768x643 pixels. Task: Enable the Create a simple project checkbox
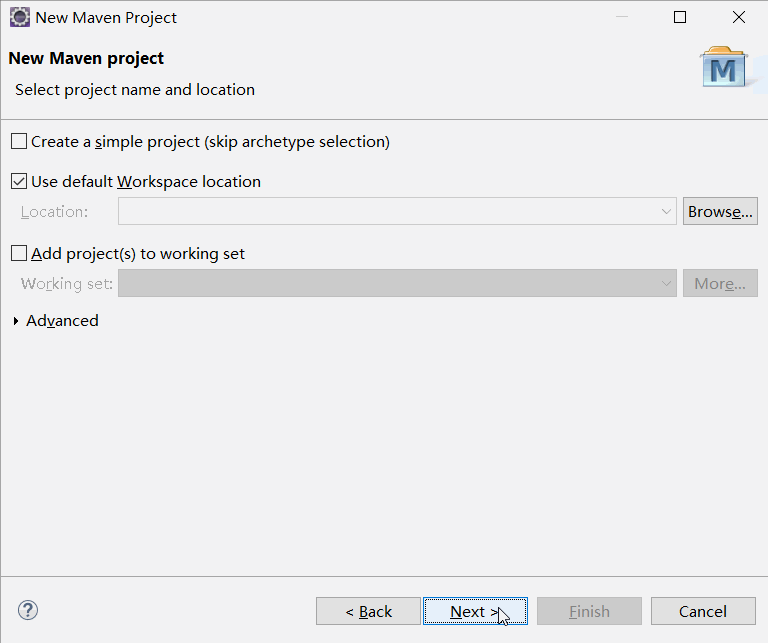19,142
